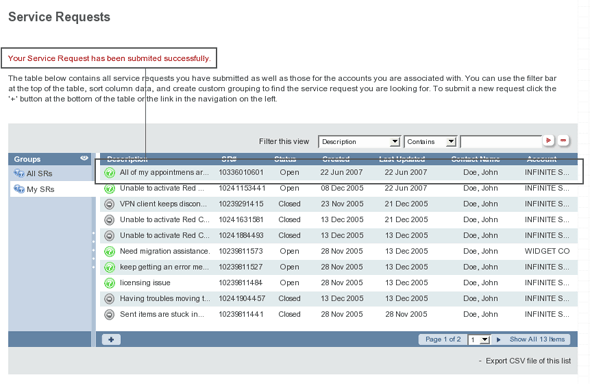The image size is (590, 384).
Task: Click the Groups panel header
Action: [50, 159]
